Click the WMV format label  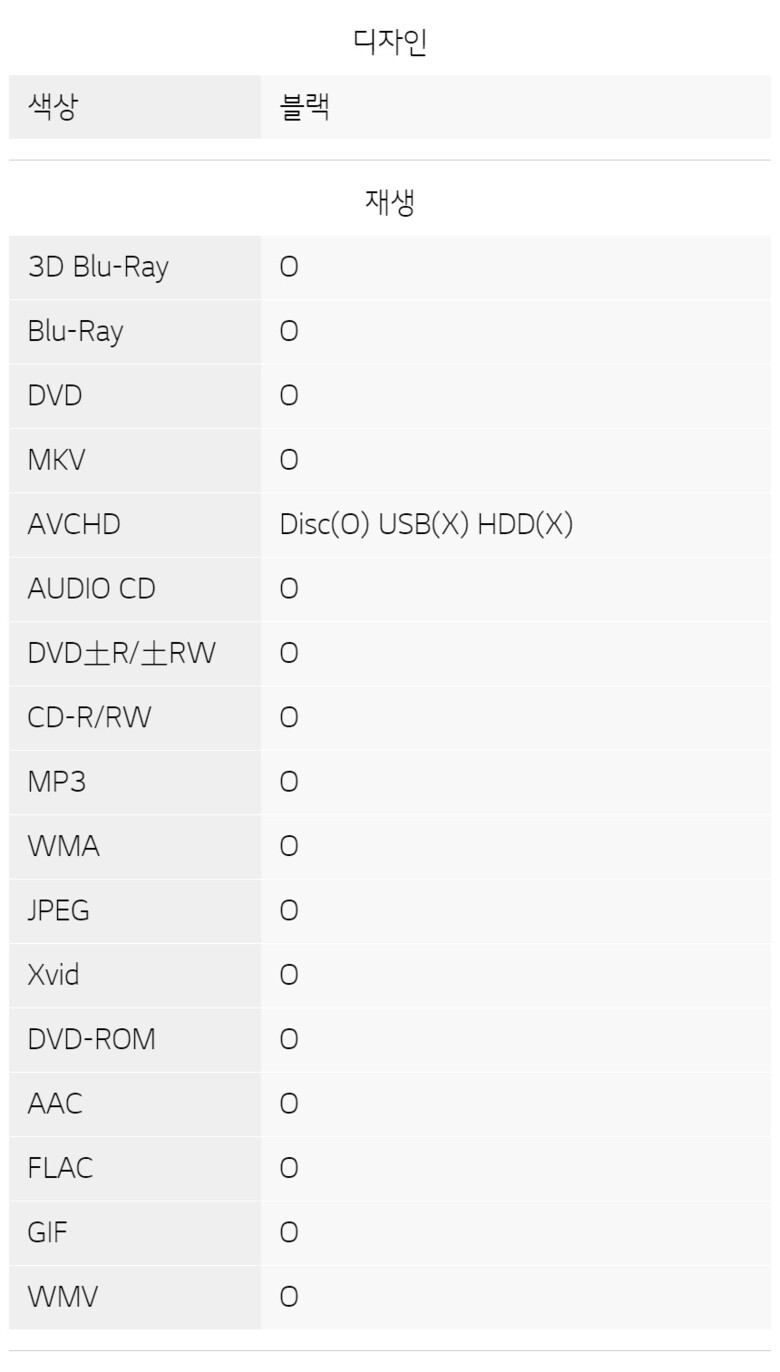pyautogui.click(x=63, y=1297)
